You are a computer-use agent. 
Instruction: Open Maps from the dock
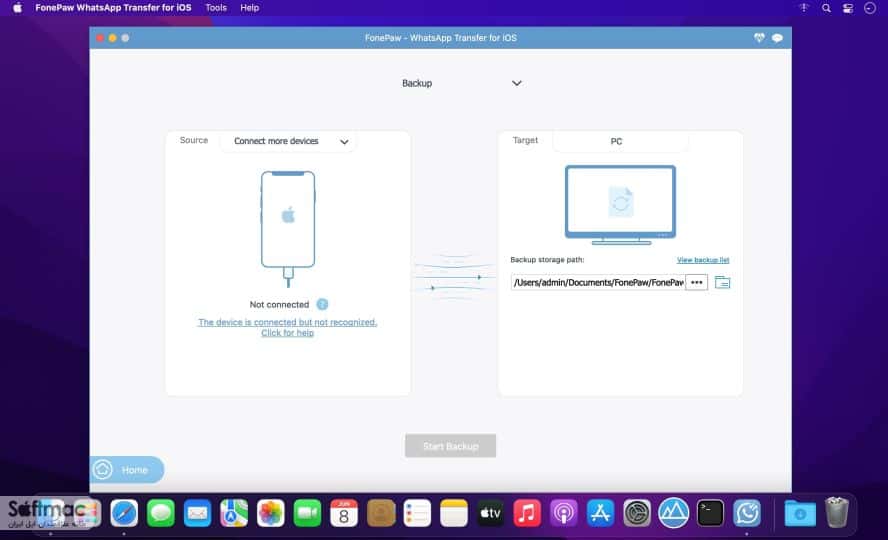click(x=234, y=513)
